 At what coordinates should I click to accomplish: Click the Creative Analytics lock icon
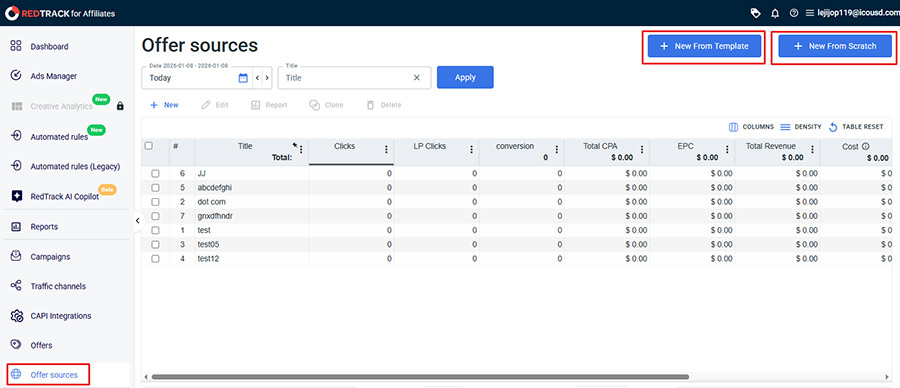pos(120,106)
